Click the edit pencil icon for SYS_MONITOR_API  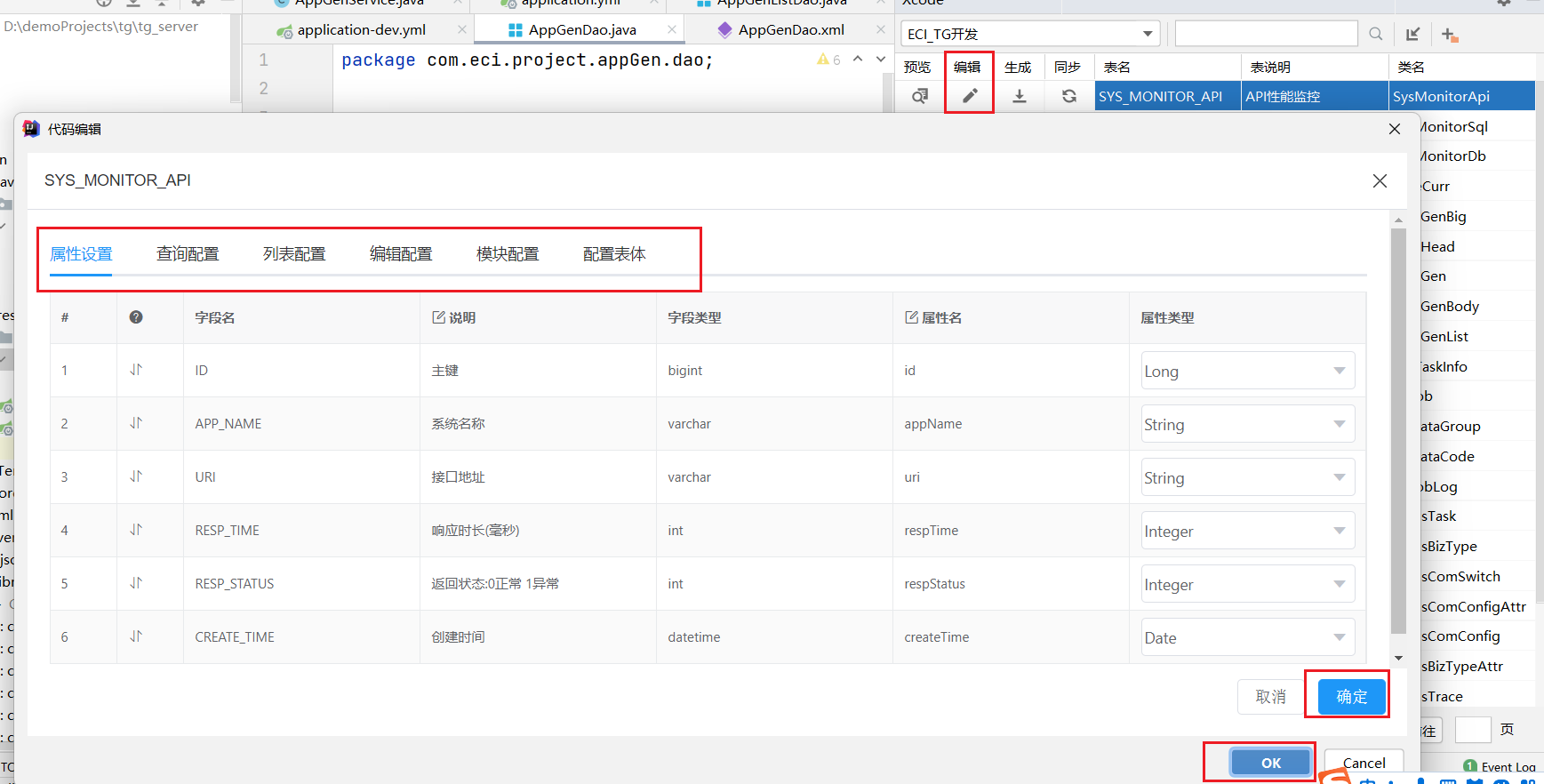(970, 96)
